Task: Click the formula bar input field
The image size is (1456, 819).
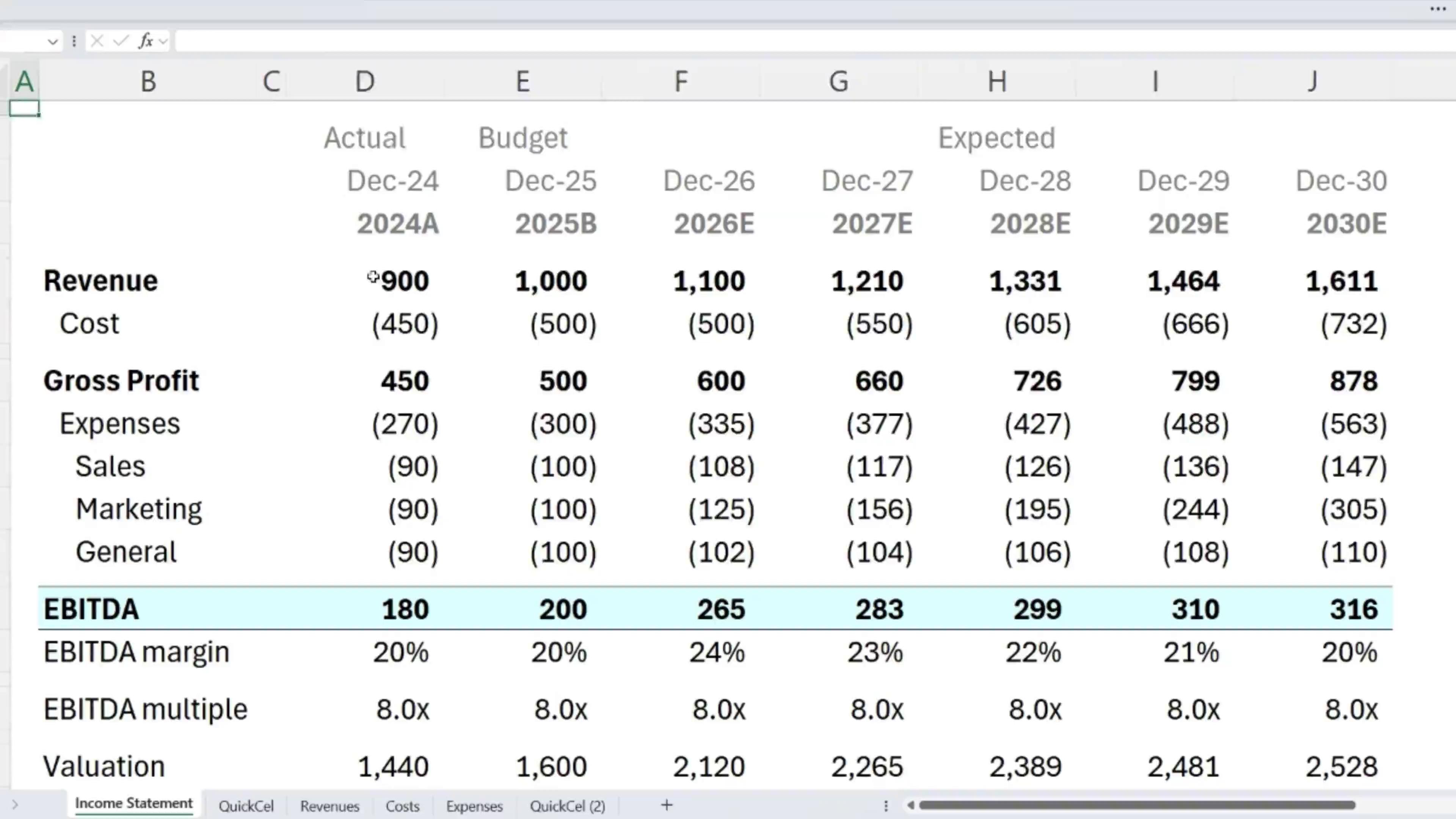Action: pyautogui.click(x=791, y=41)
